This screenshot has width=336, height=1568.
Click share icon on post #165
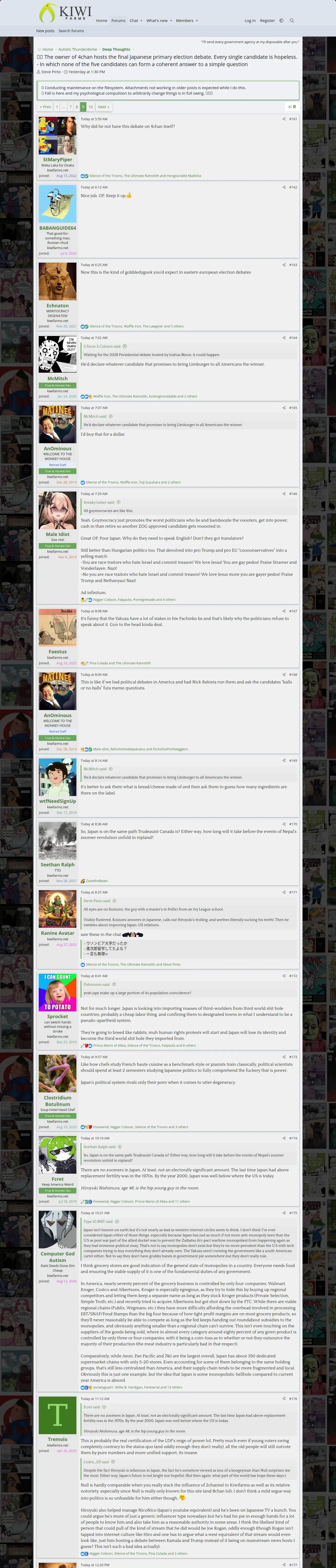[x=284, y=408]
